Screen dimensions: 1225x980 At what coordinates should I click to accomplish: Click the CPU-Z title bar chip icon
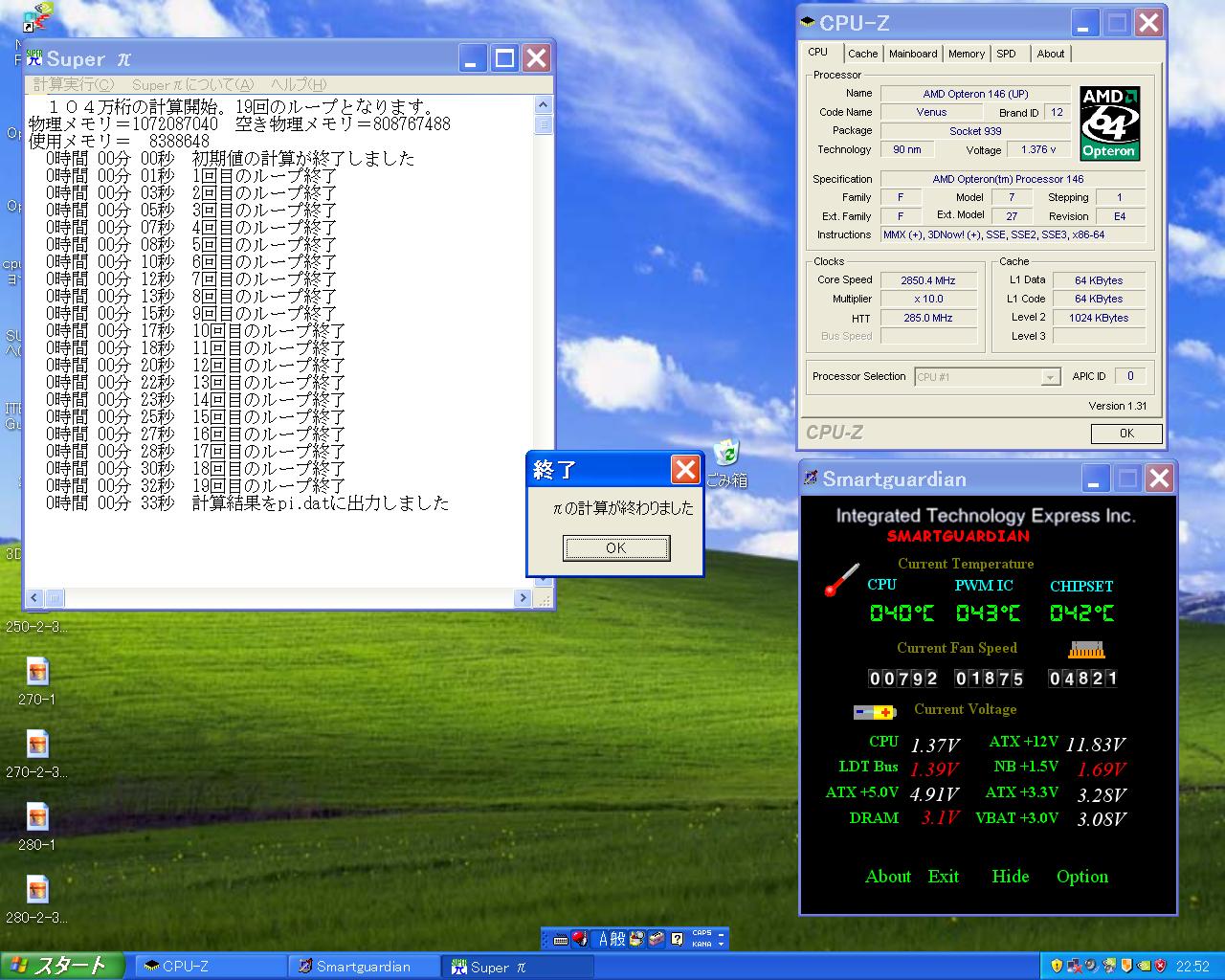point(809,22)
